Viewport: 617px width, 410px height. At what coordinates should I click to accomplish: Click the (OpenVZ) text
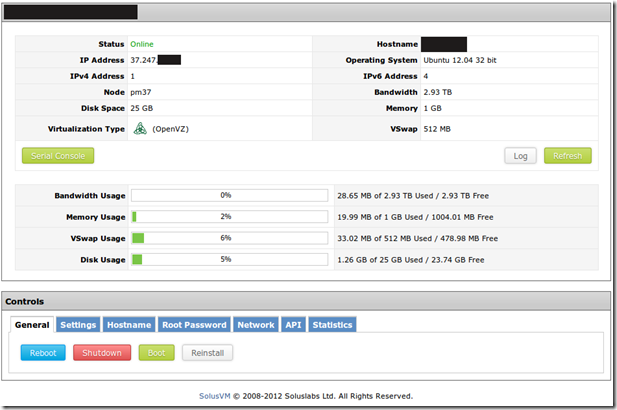coord(170,129)
